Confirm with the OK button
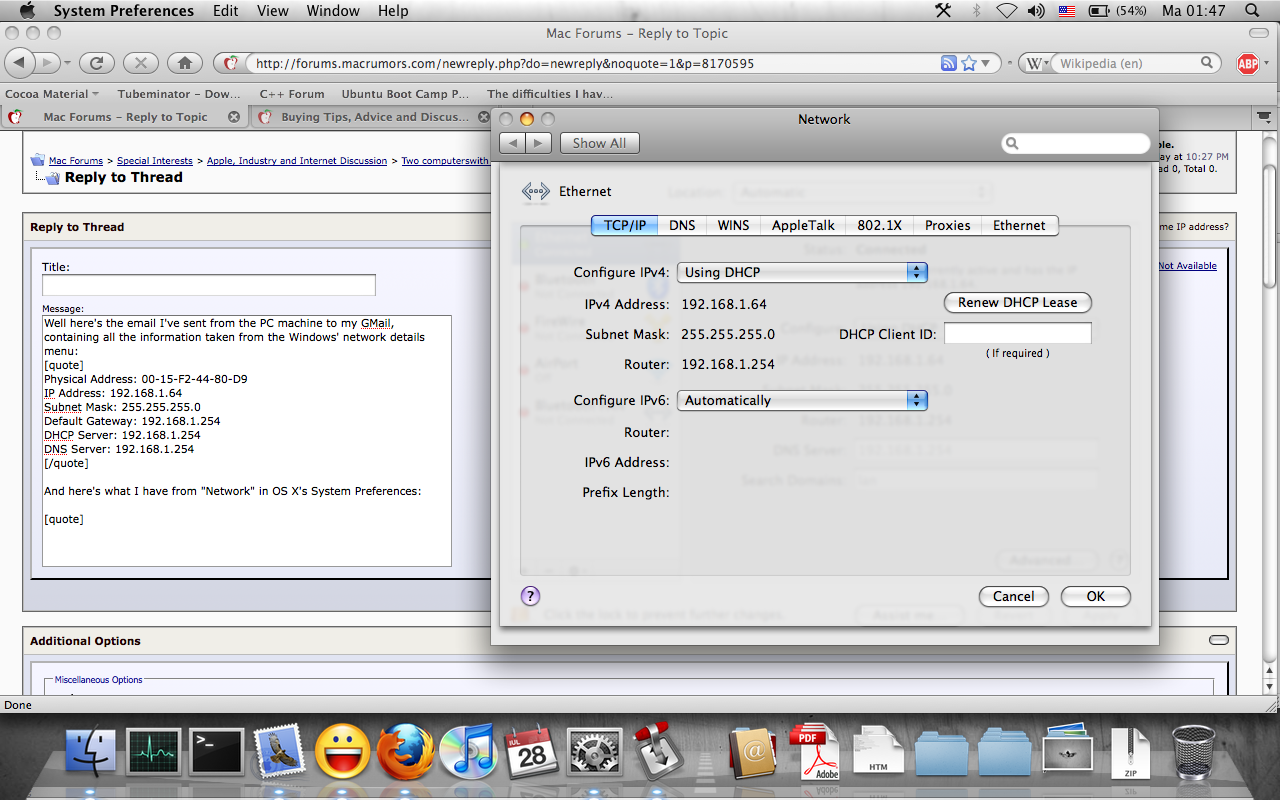The width and height of the screenshot is (1280, 800). click(x=1095, y=596)
